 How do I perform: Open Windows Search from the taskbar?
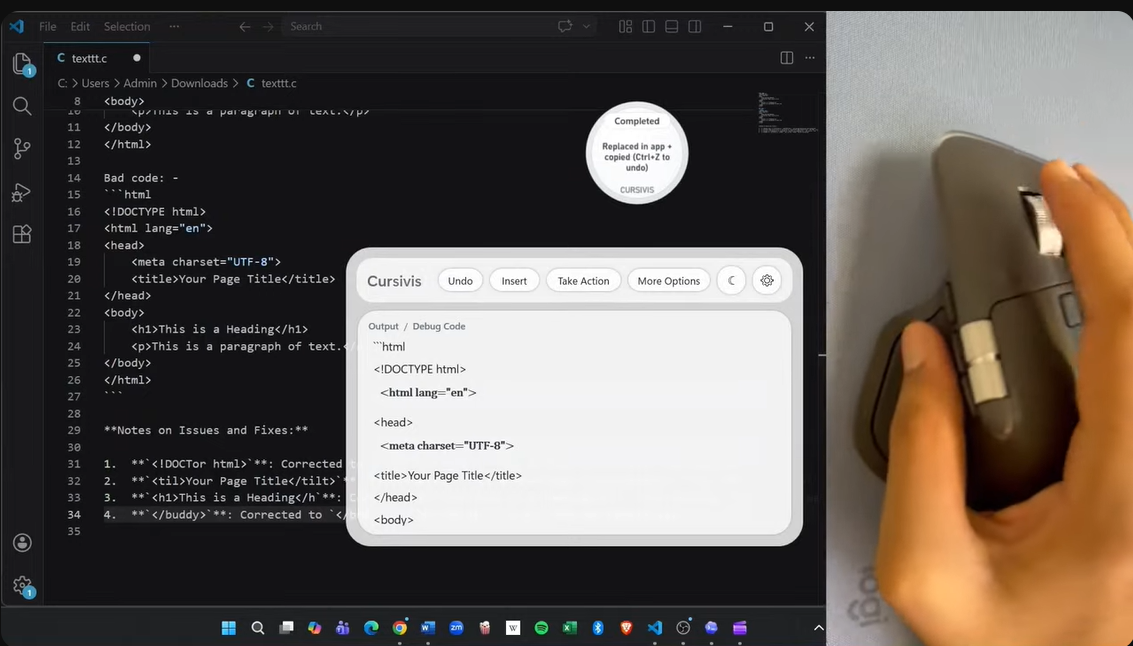pos(258,628)
